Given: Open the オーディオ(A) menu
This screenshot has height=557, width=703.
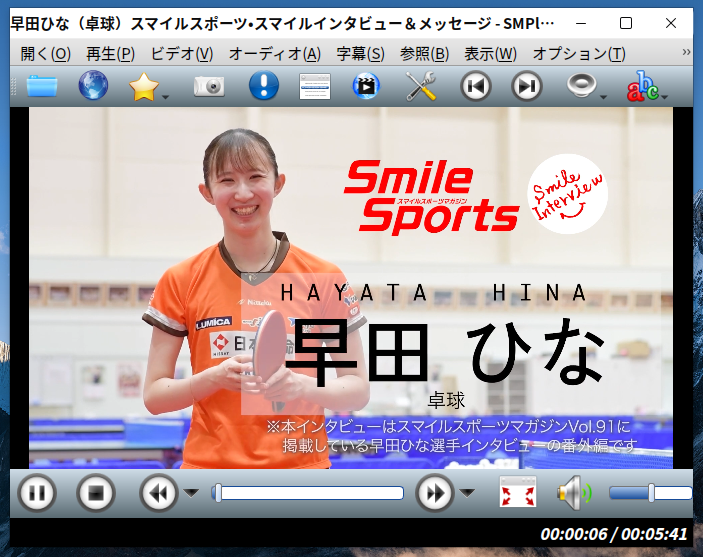Looking at the screenshot, I should pos(275,54).
